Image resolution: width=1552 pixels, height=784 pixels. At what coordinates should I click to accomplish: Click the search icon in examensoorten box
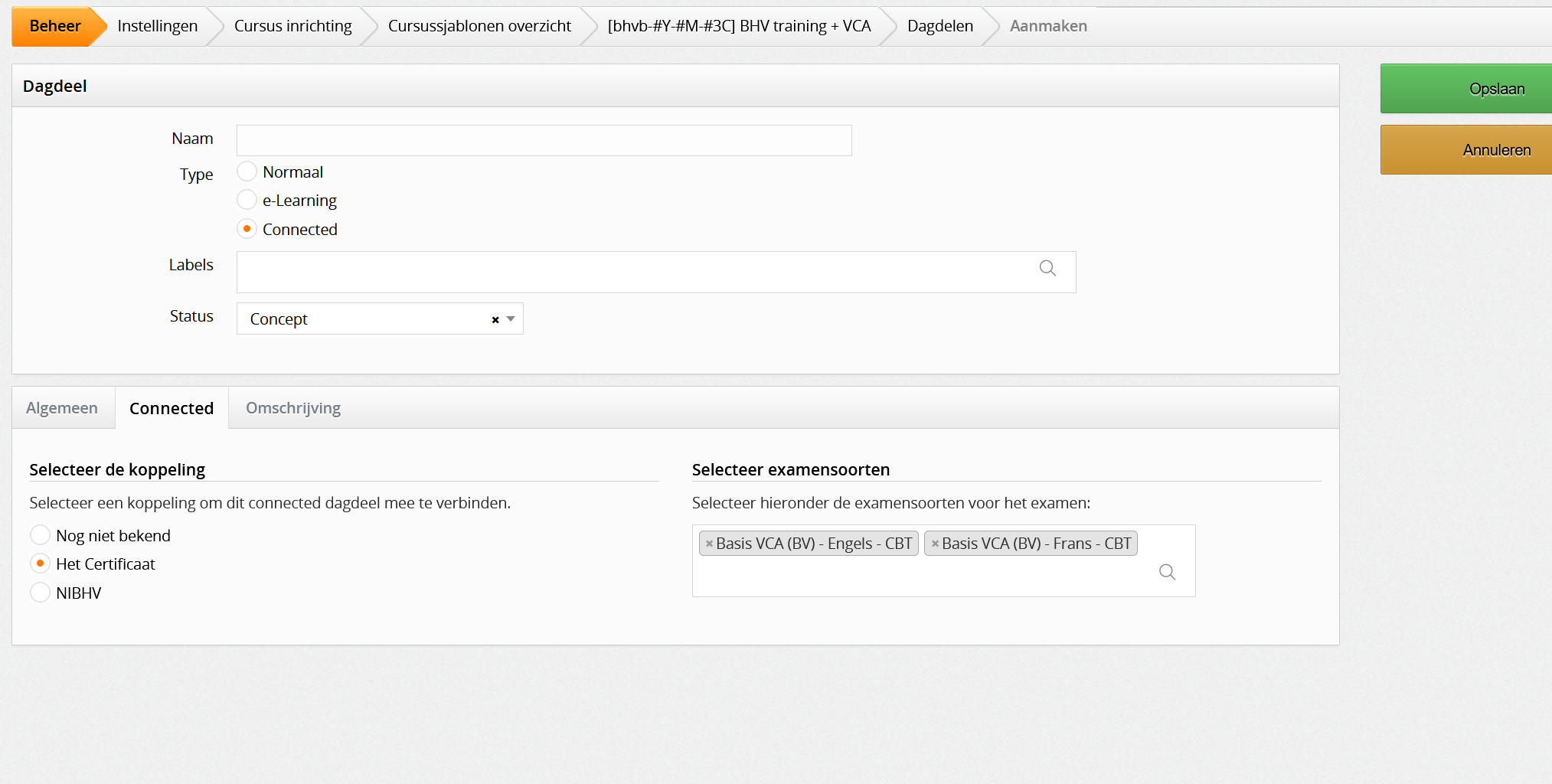[x=1167, y=572]
